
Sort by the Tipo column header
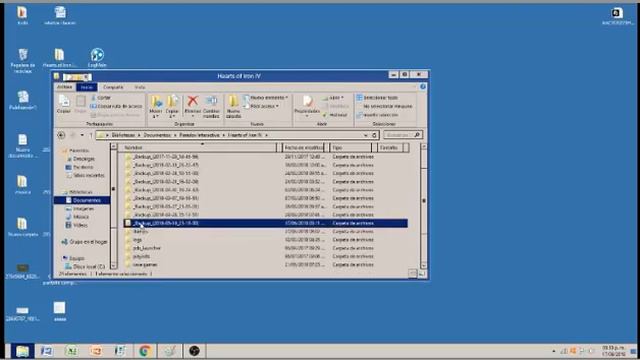pyautogui.click(x=351, y=147)
